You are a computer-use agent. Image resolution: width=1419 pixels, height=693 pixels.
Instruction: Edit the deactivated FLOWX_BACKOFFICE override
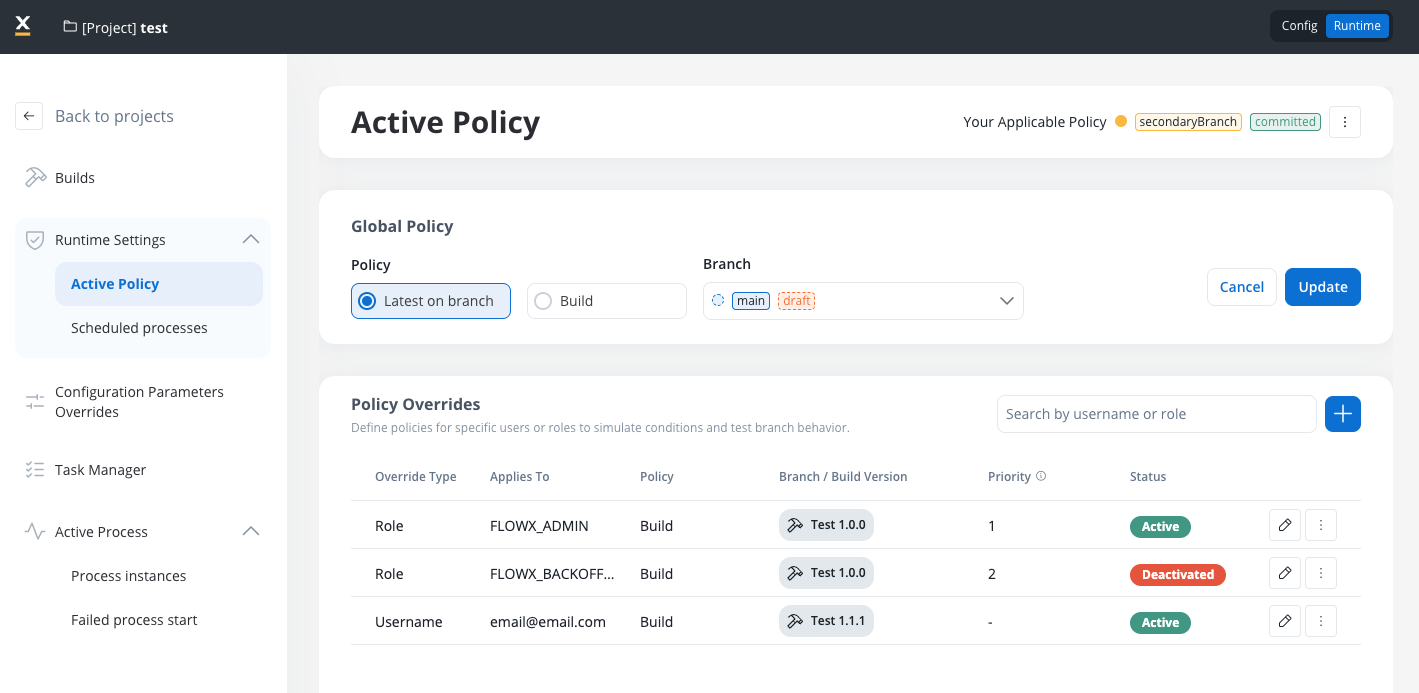tap(1285, 573)
